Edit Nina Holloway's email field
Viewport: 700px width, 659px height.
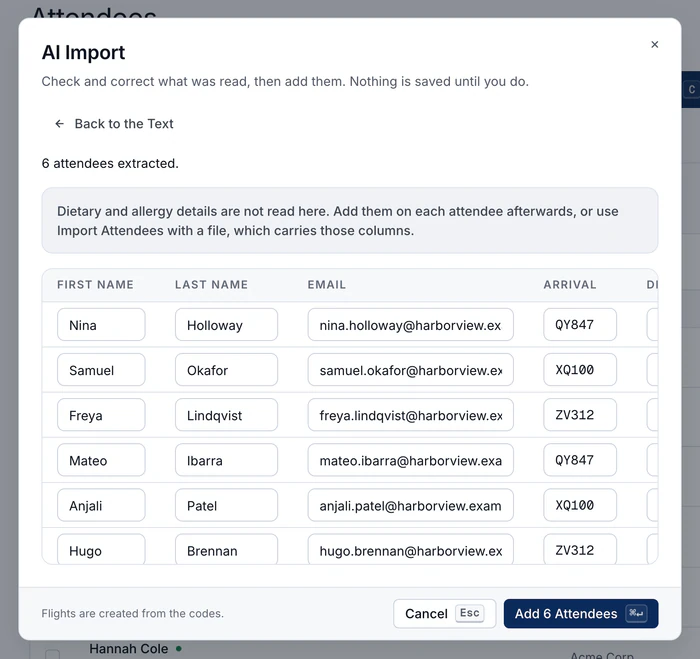(x=410, y=325)
